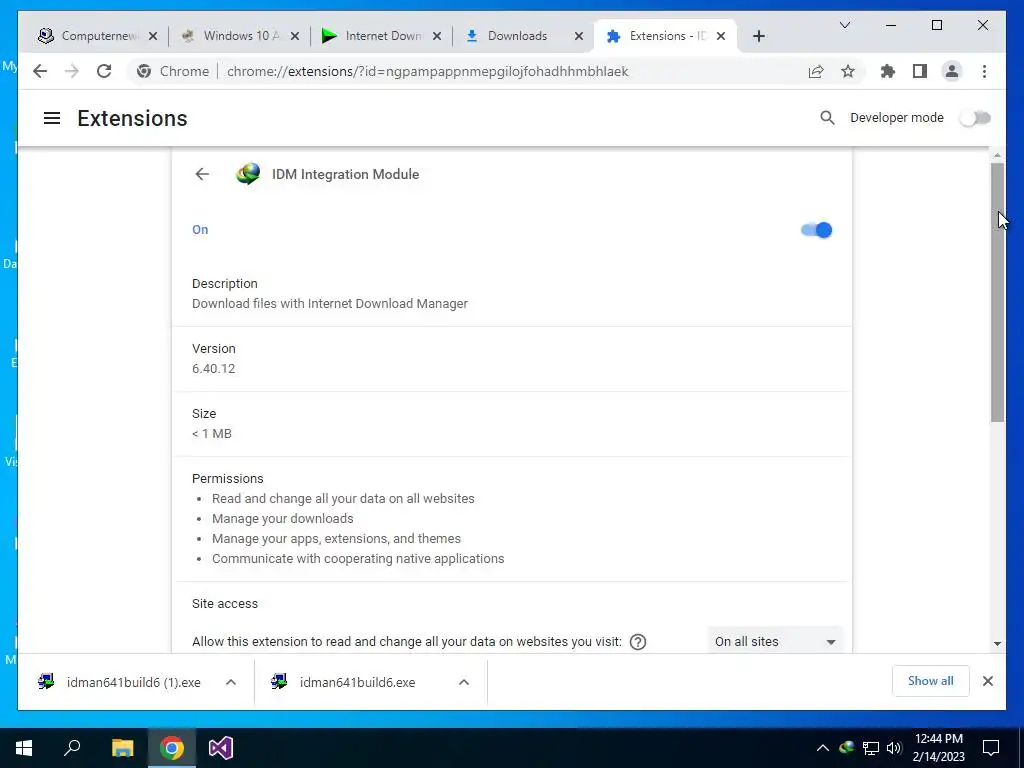Click the scrollbar down arrow

[997, 644]
